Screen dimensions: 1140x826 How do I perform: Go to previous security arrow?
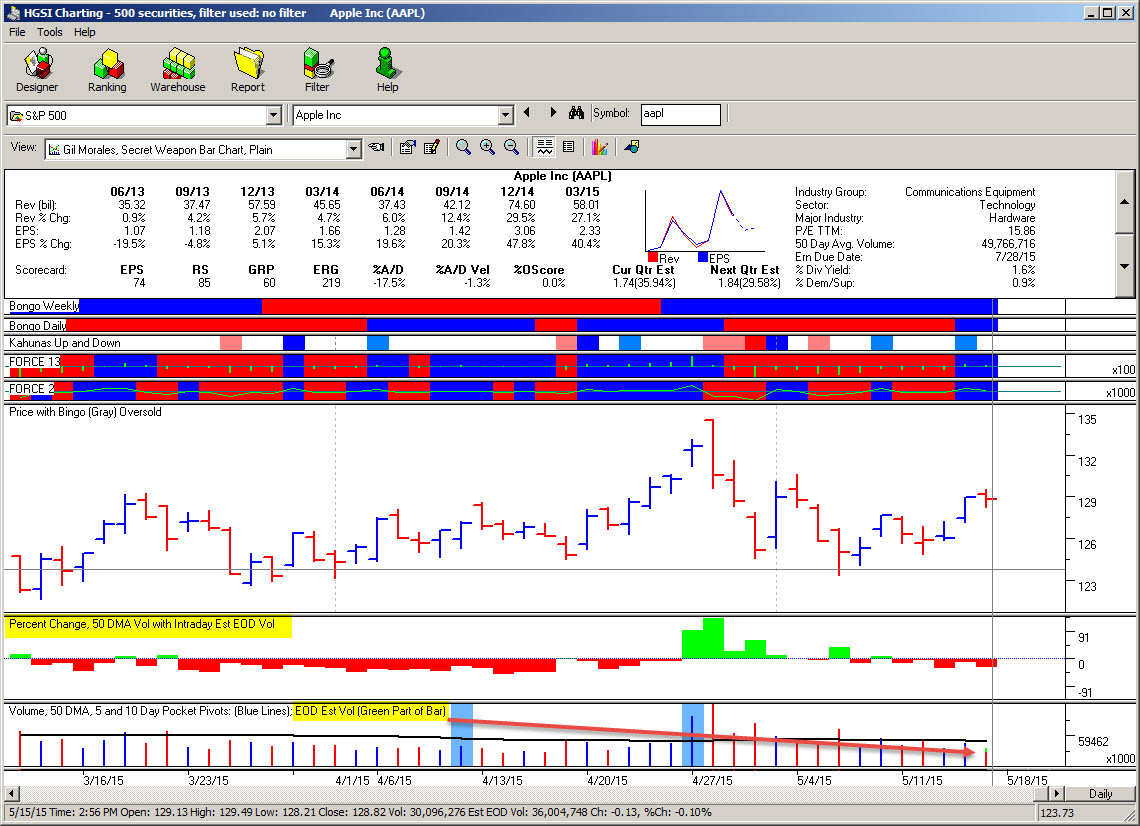pyautogui.click(x=527, y=113)
